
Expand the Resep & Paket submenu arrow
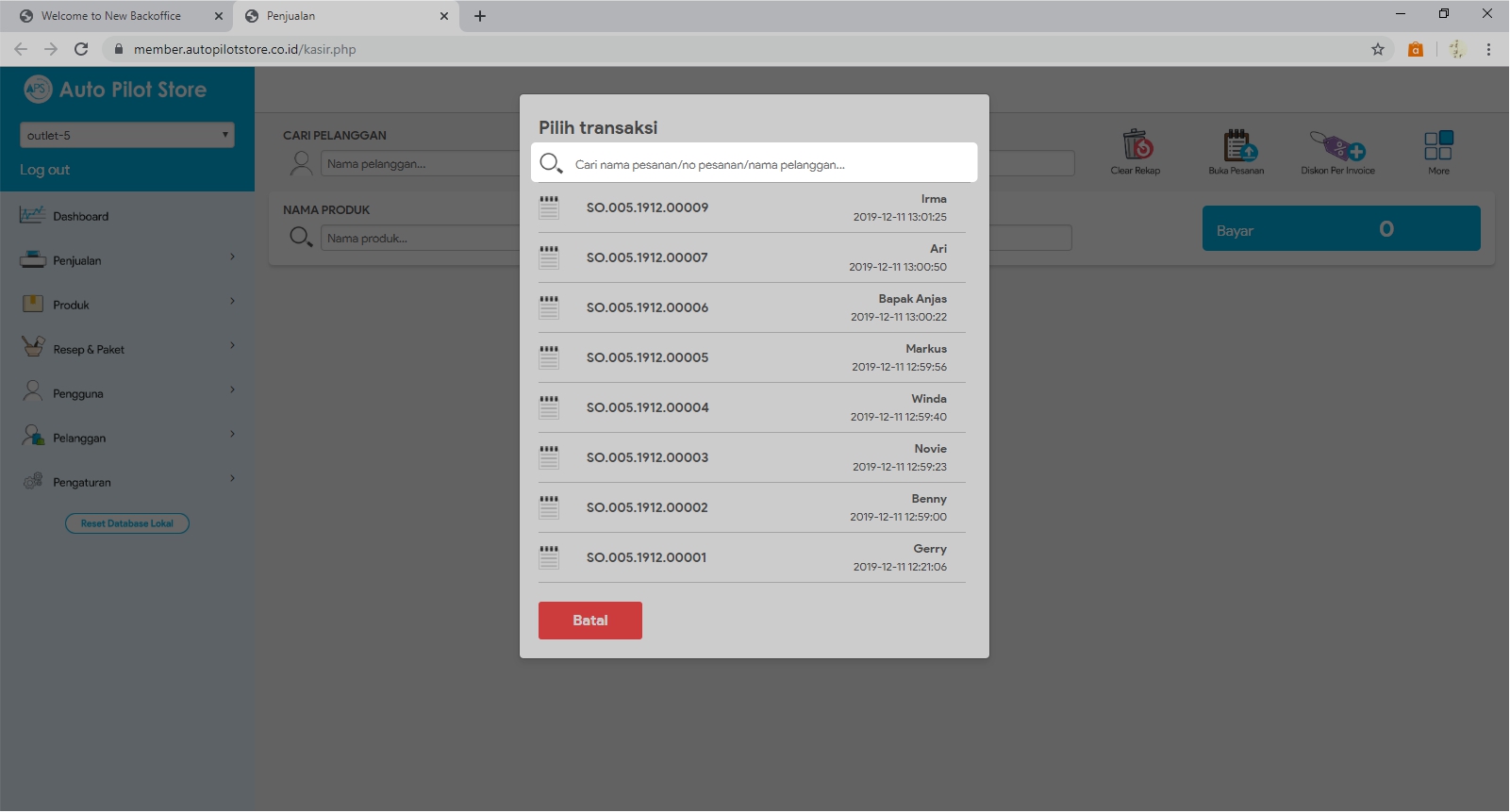coord(232,346)
